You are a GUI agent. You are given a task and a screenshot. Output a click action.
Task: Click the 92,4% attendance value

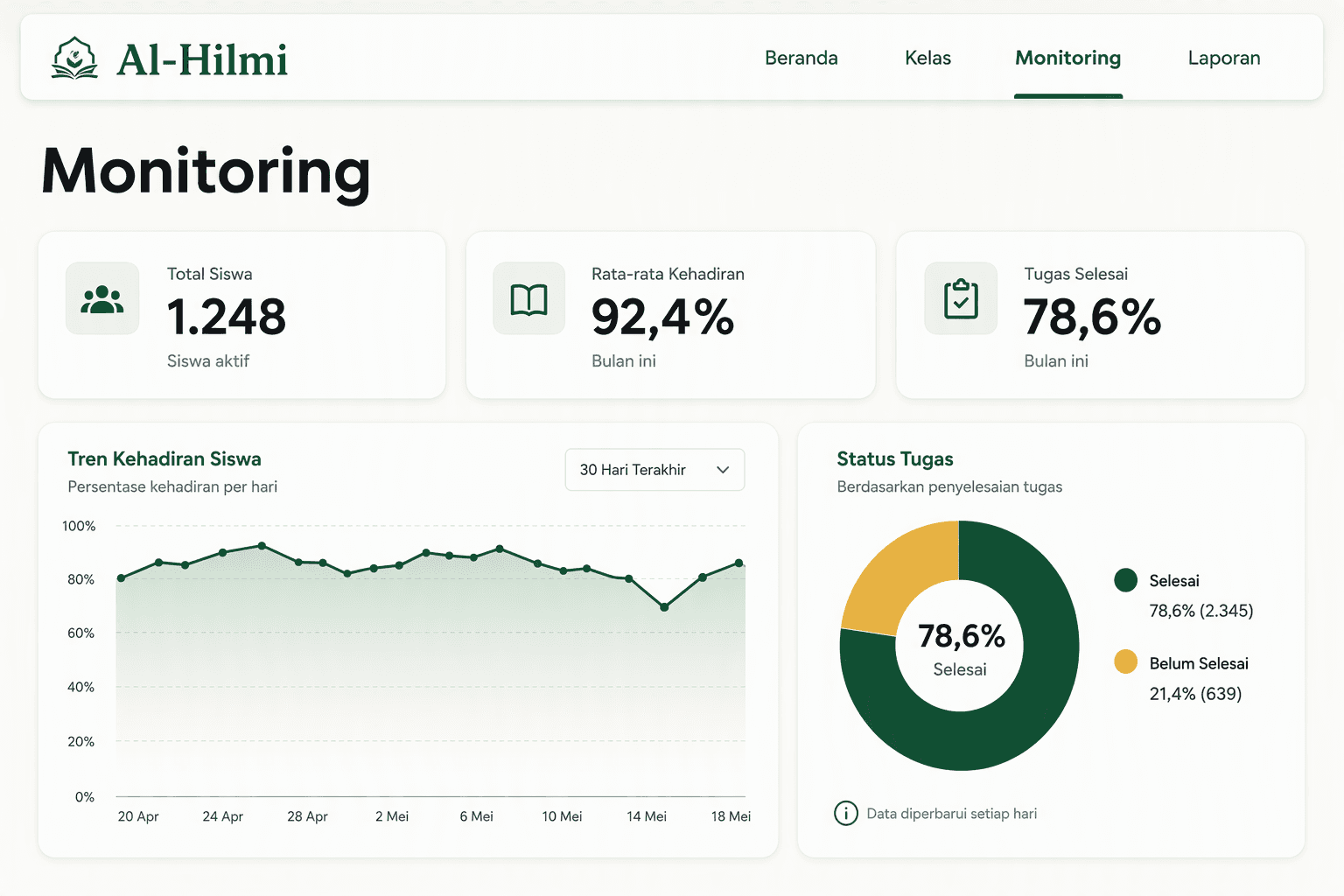pos(662,317)
